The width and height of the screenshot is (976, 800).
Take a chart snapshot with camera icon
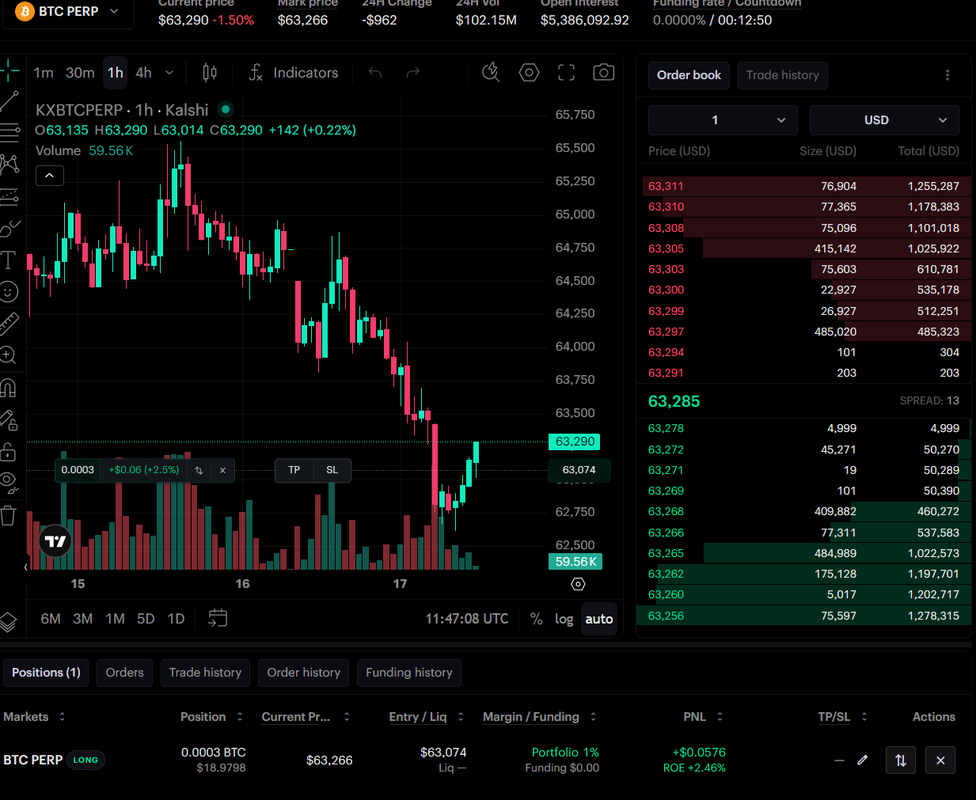pyautogui.click(x=603, y=73)
